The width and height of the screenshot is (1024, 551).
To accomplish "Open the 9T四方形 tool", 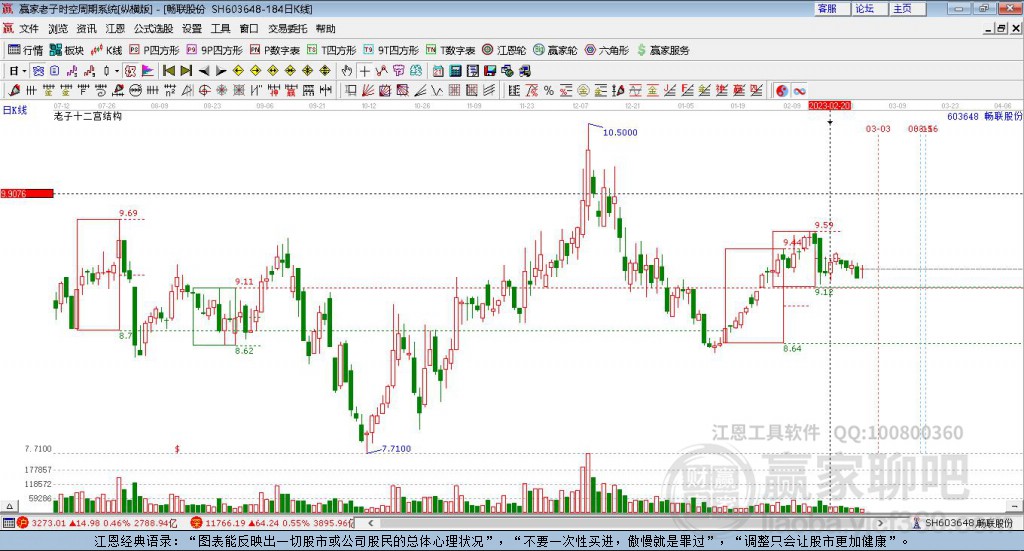I will (x=391, y=50).
